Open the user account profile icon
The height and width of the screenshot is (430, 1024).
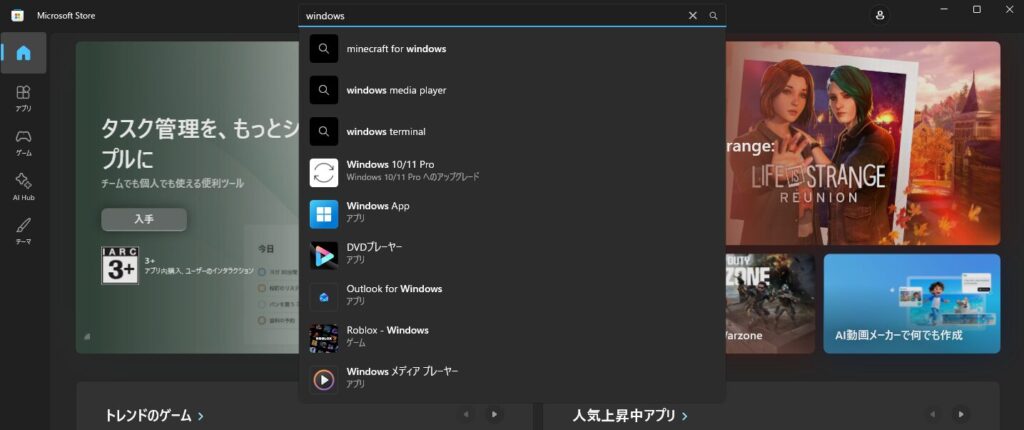click(x=880, y=16)
